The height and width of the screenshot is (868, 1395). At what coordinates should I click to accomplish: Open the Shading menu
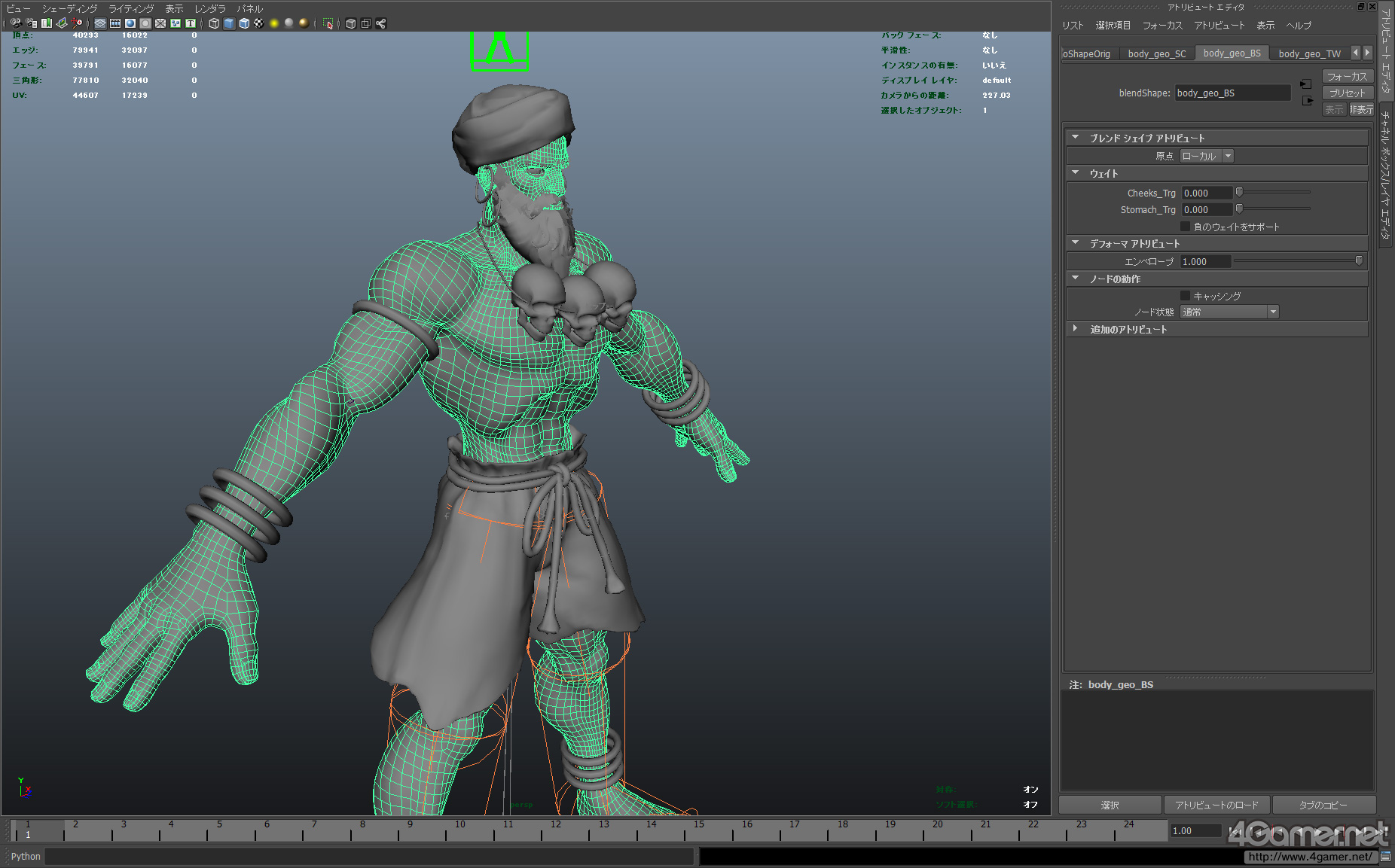69,8
